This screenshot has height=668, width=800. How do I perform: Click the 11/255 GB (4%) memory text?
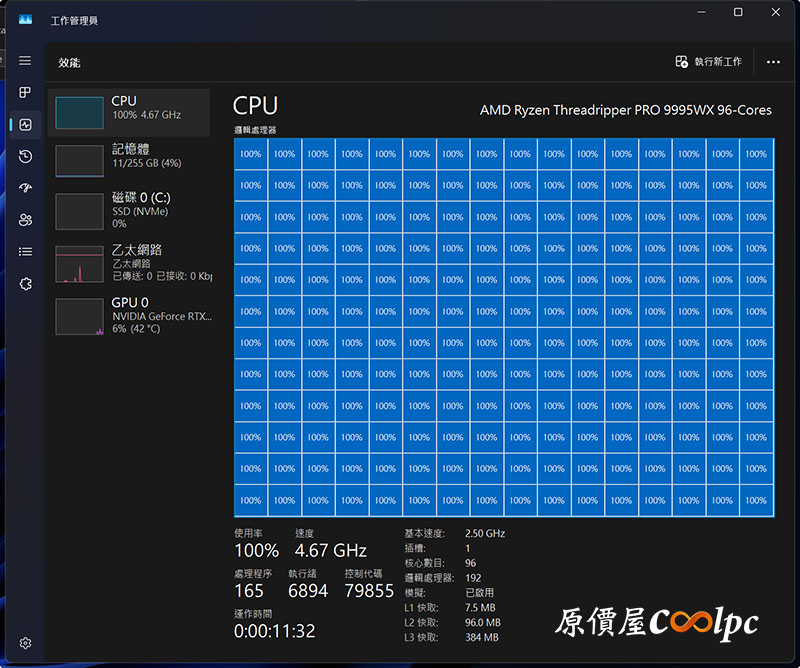click(147, 163)
